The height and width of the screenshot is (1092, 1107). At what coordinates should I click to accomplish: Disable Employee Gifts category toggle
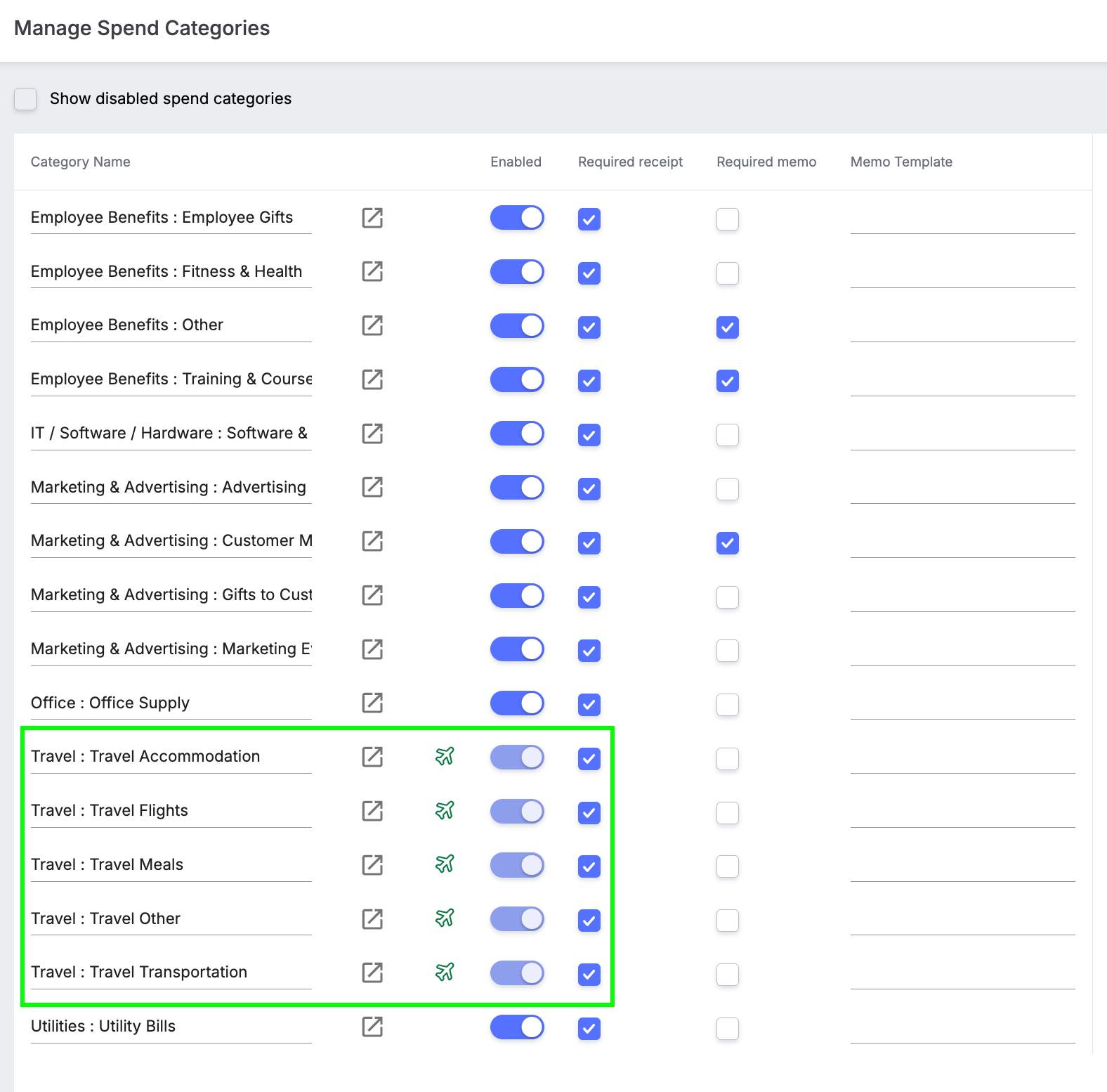(x=517, y=218)
